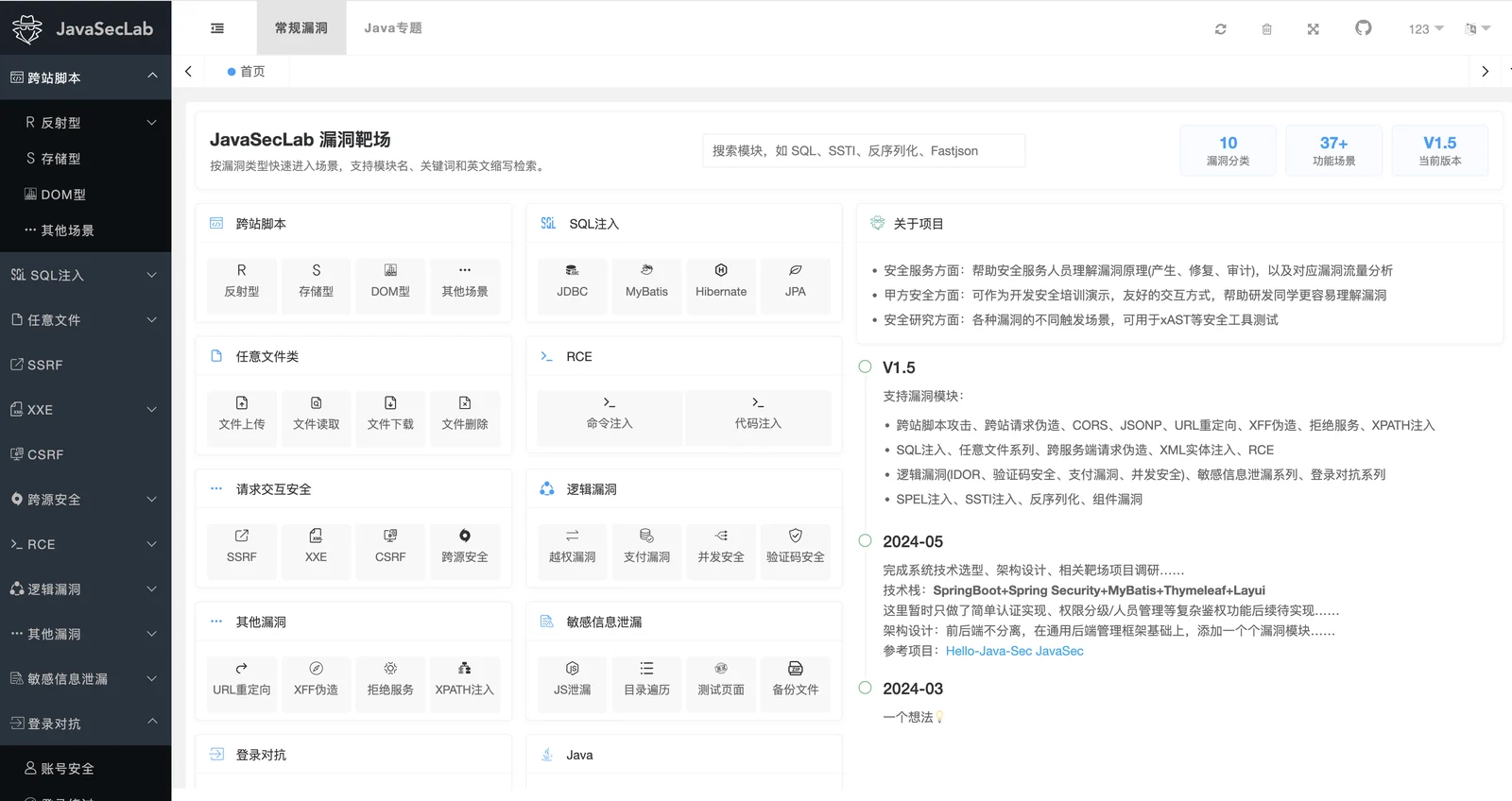Expand the 其他漏洞 sidebar menu
The image size is (1512, 801).
click(x=86, y=634)
